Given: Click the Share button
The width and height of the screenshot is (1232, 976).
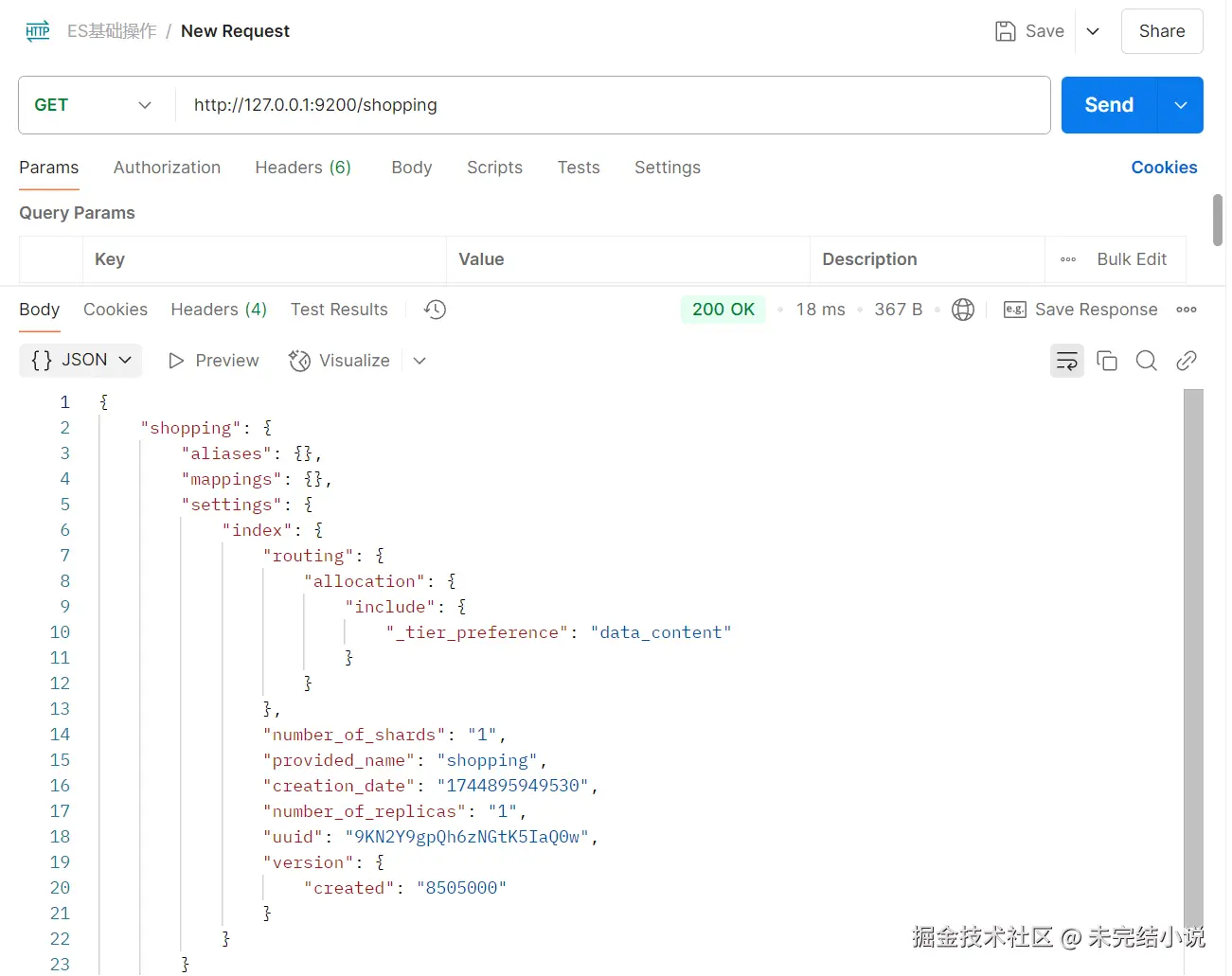Looking at the screenshot, I should click(x=1162, y=31).
